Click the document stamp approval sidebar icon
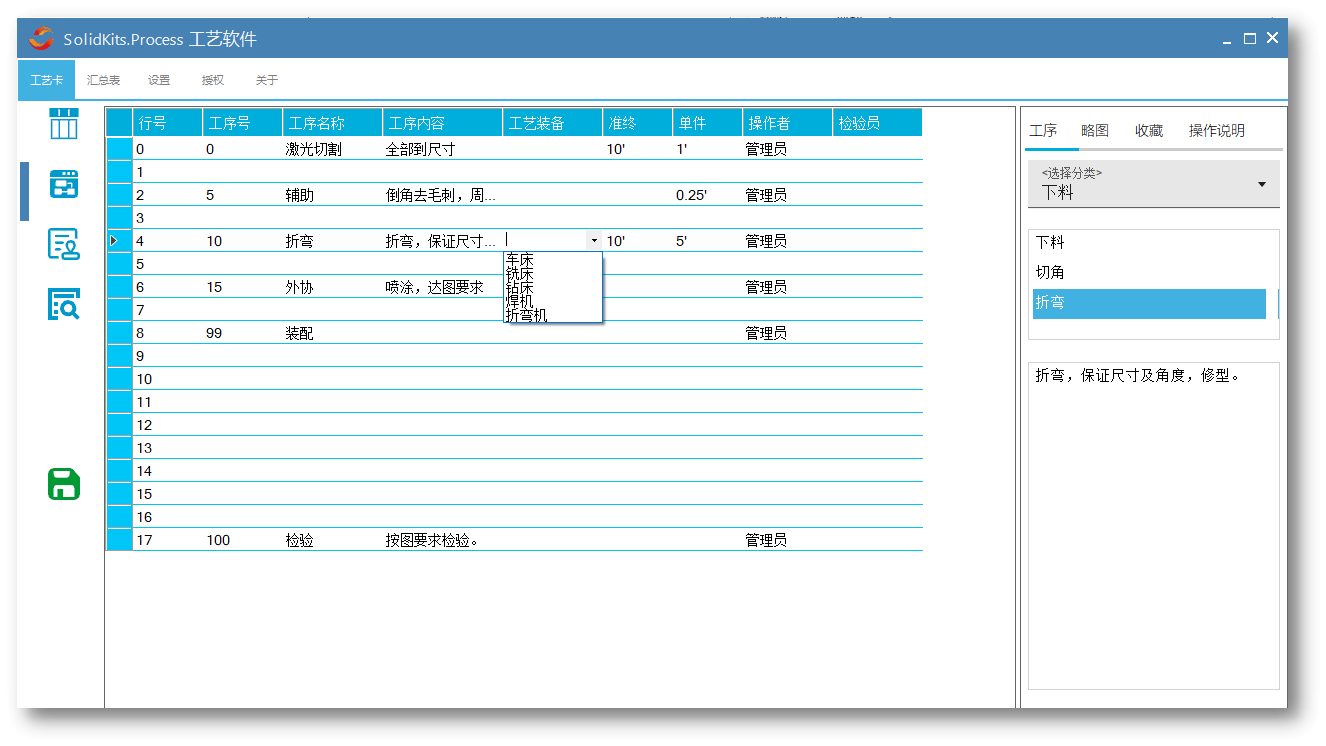The image size is (1326, 746). coord(64,244)
